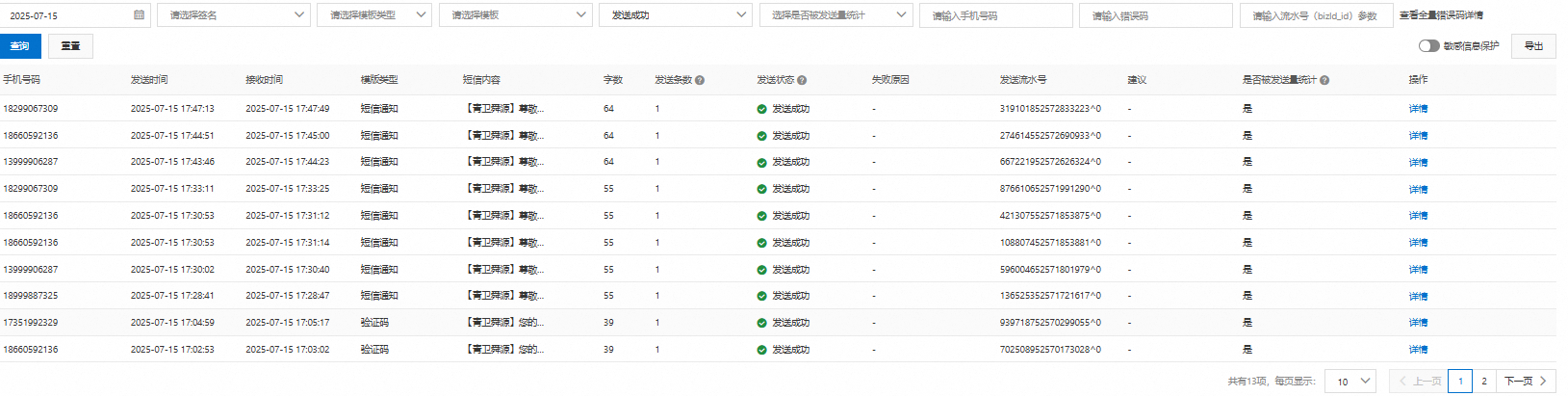This screenshot has width=1568, height=396.
Task: Click the help icon beside 是否被发送量统计 column header
Action: pyautogui.click(x=1324, y=80)
